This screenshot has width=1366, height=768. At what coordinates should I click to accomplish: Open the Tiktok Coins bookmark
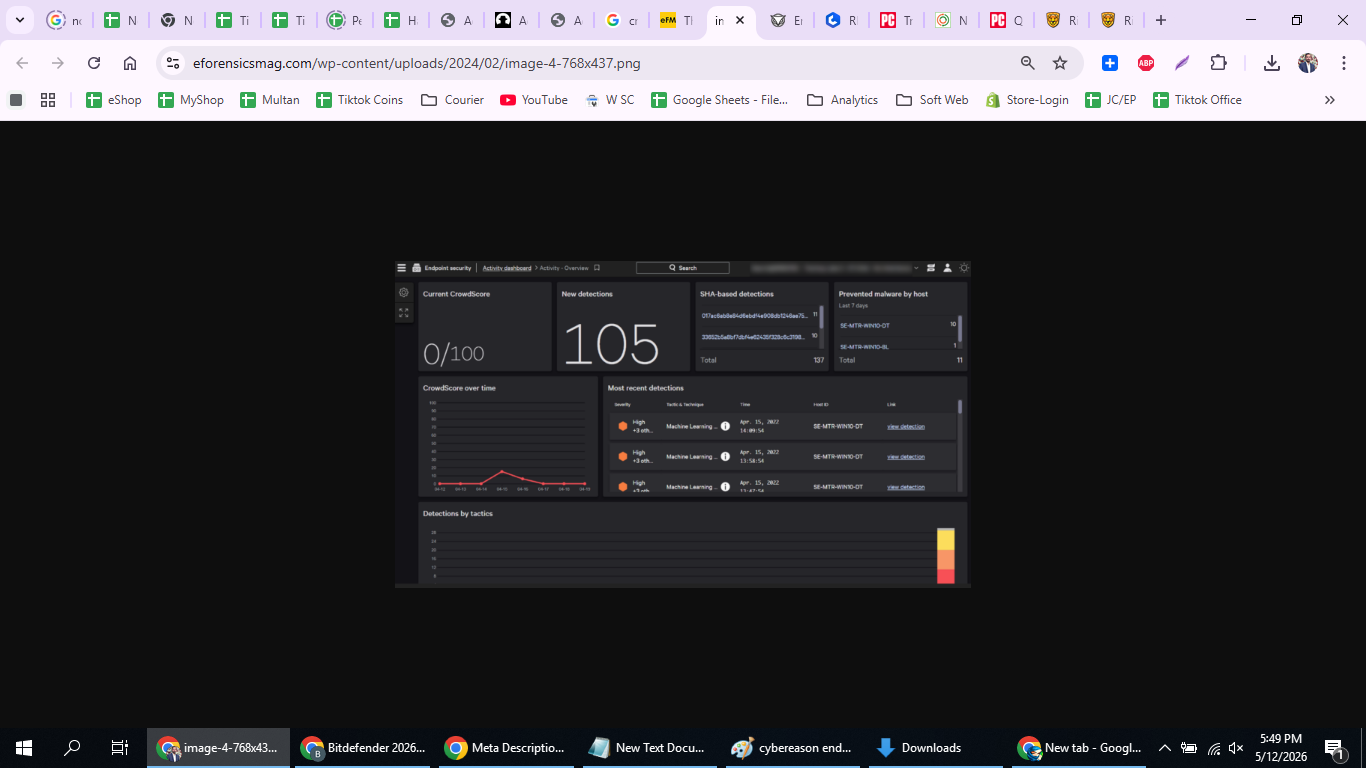[x=360, y=100]
